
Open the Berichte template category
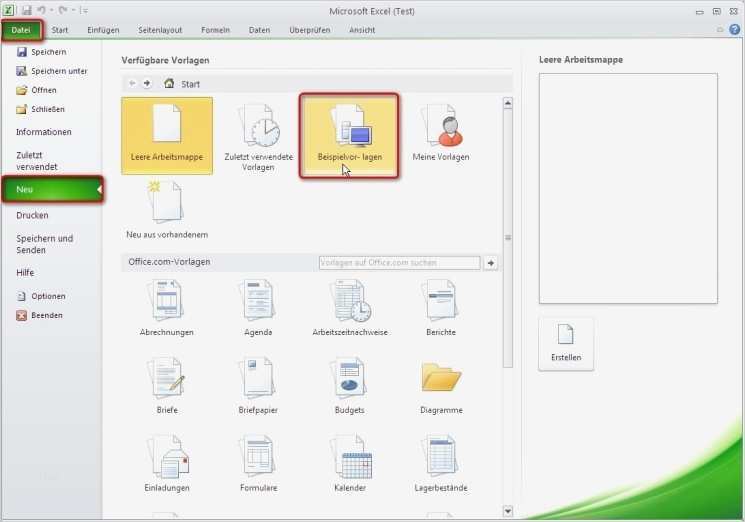point(441,308)
